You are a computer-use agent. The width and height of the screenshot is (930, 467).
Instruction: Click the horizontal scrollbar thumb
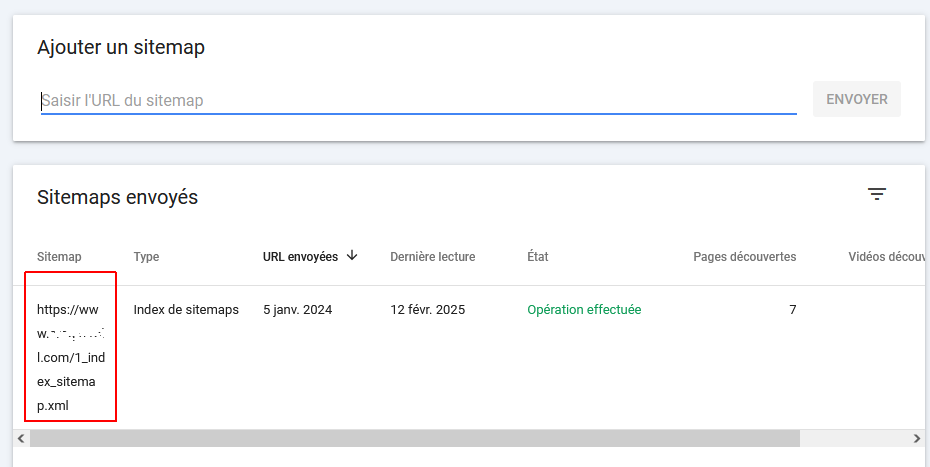415,438
